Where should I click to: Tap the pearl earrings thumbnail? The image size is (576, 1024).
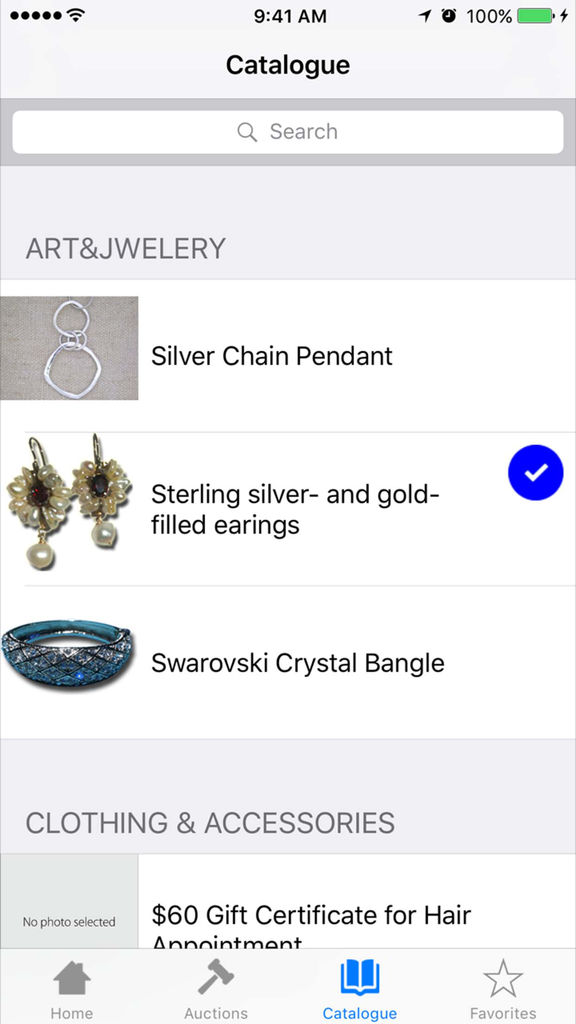[x=69, y=502]
